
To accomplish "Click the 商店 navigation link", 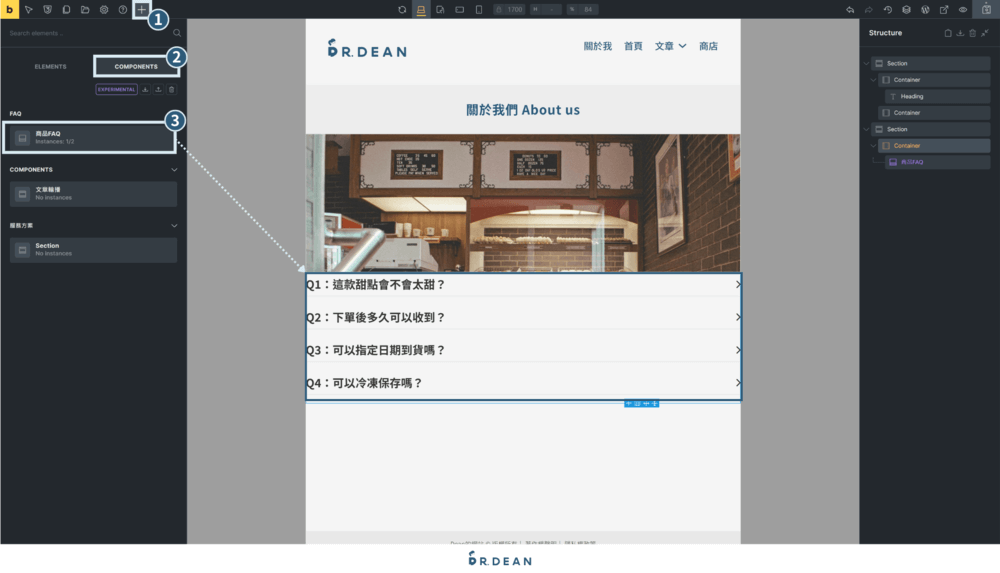I will click(x=708, y=46).
